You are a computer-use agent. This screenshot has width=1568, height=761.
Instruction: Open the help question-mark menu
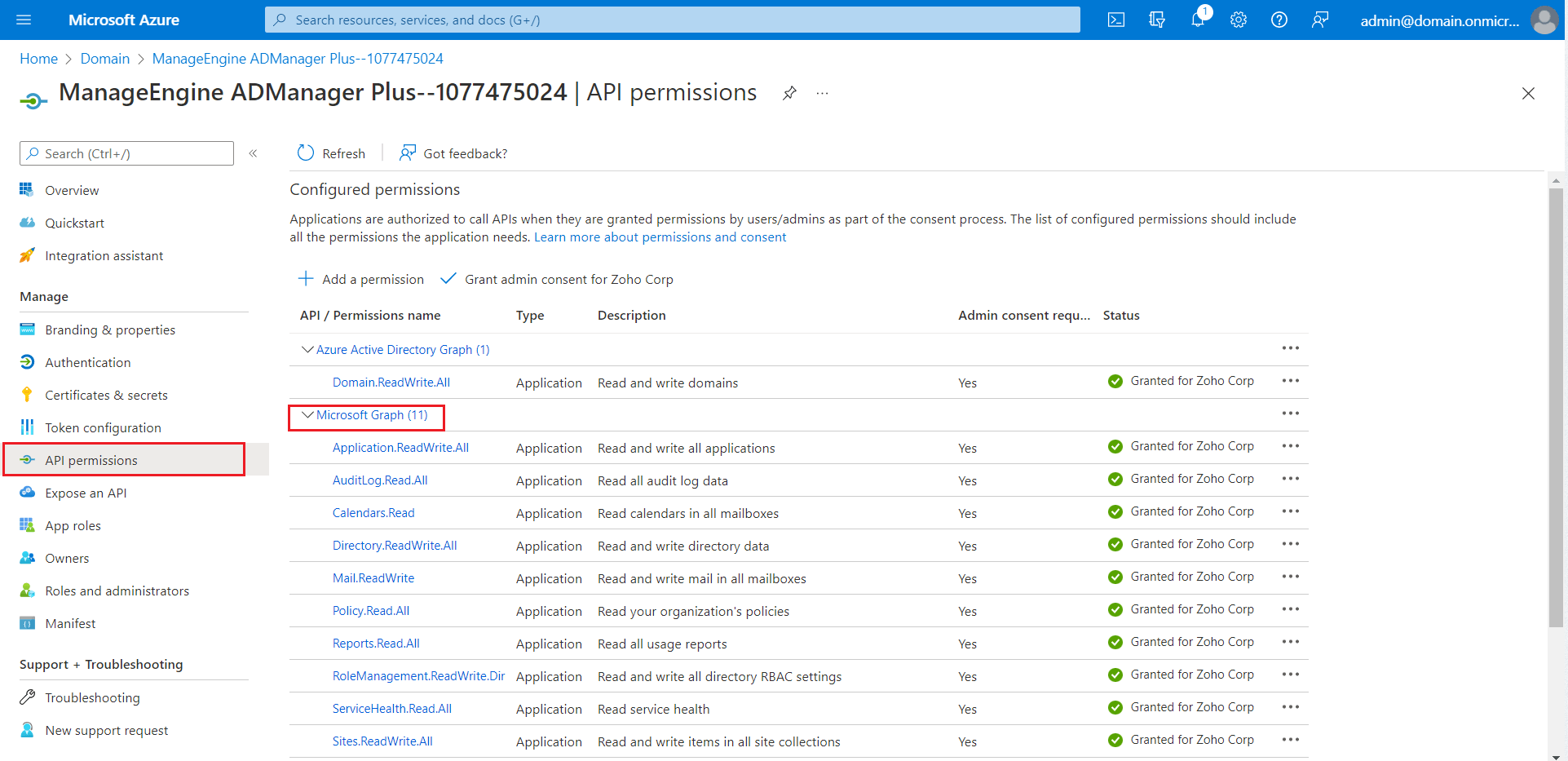click(x=1279, y=20)
